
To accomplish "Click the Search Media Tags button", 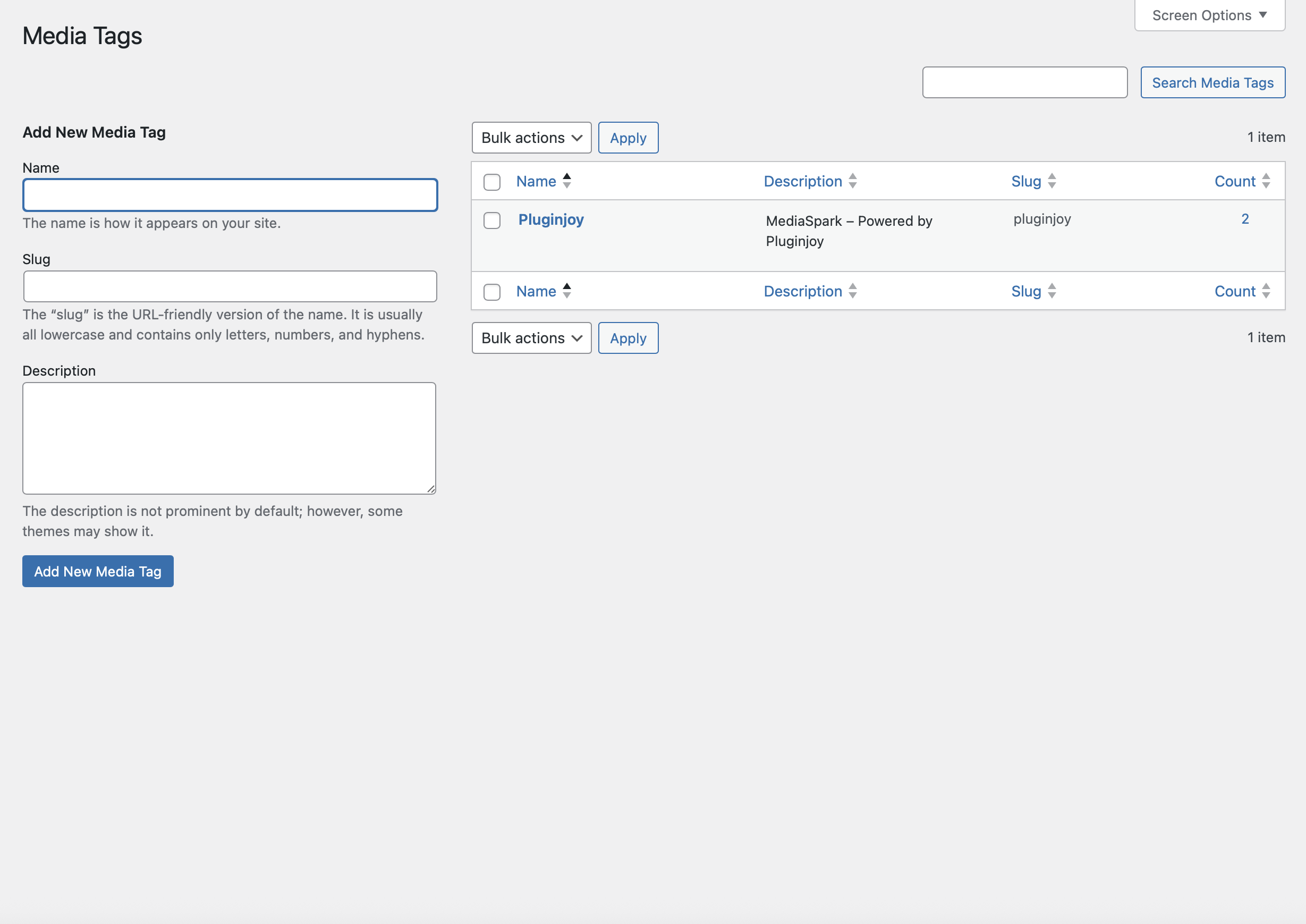I will 1212,82.
